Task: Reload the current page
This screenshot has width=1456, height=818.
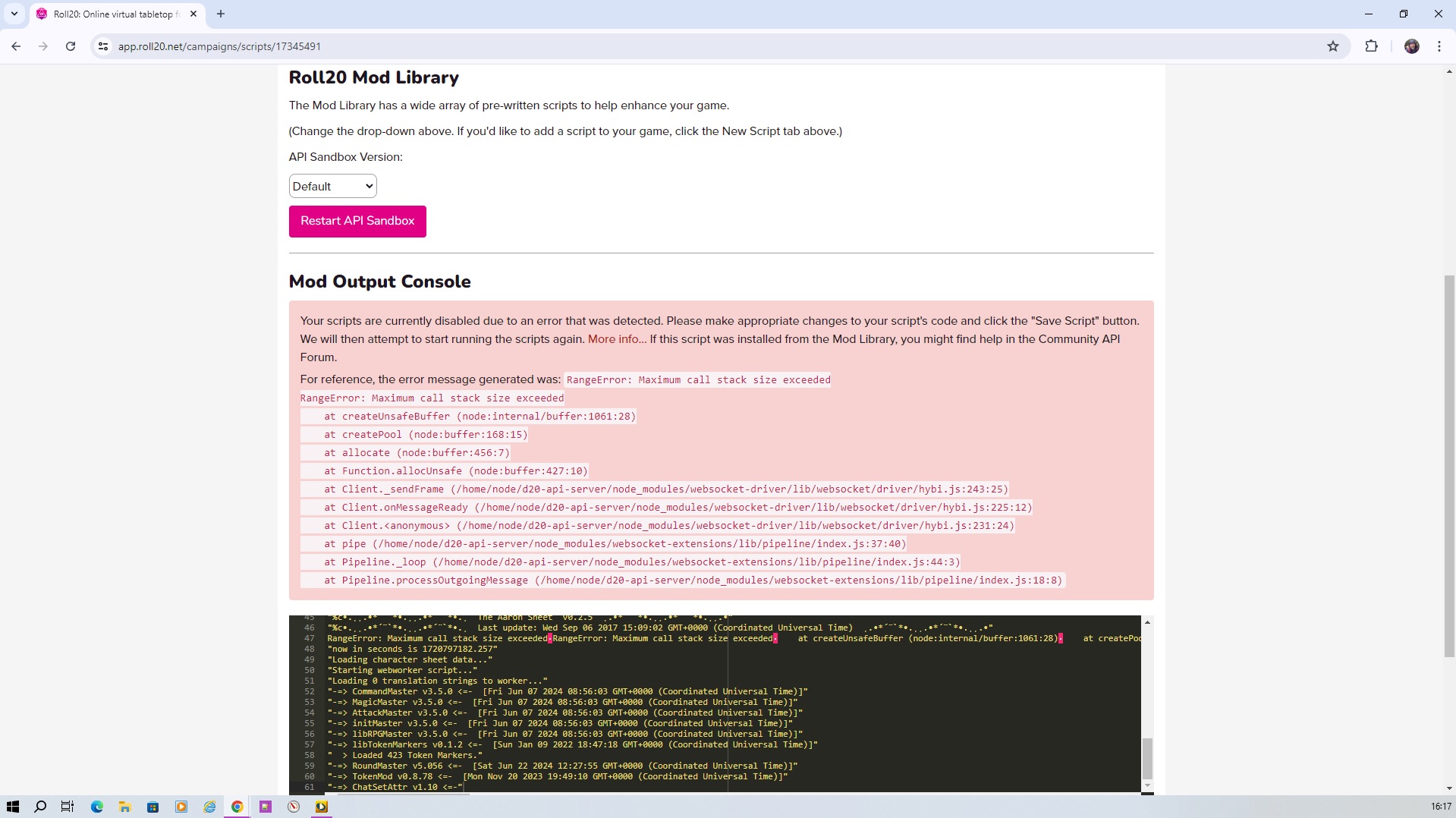Action: (71, 46)
